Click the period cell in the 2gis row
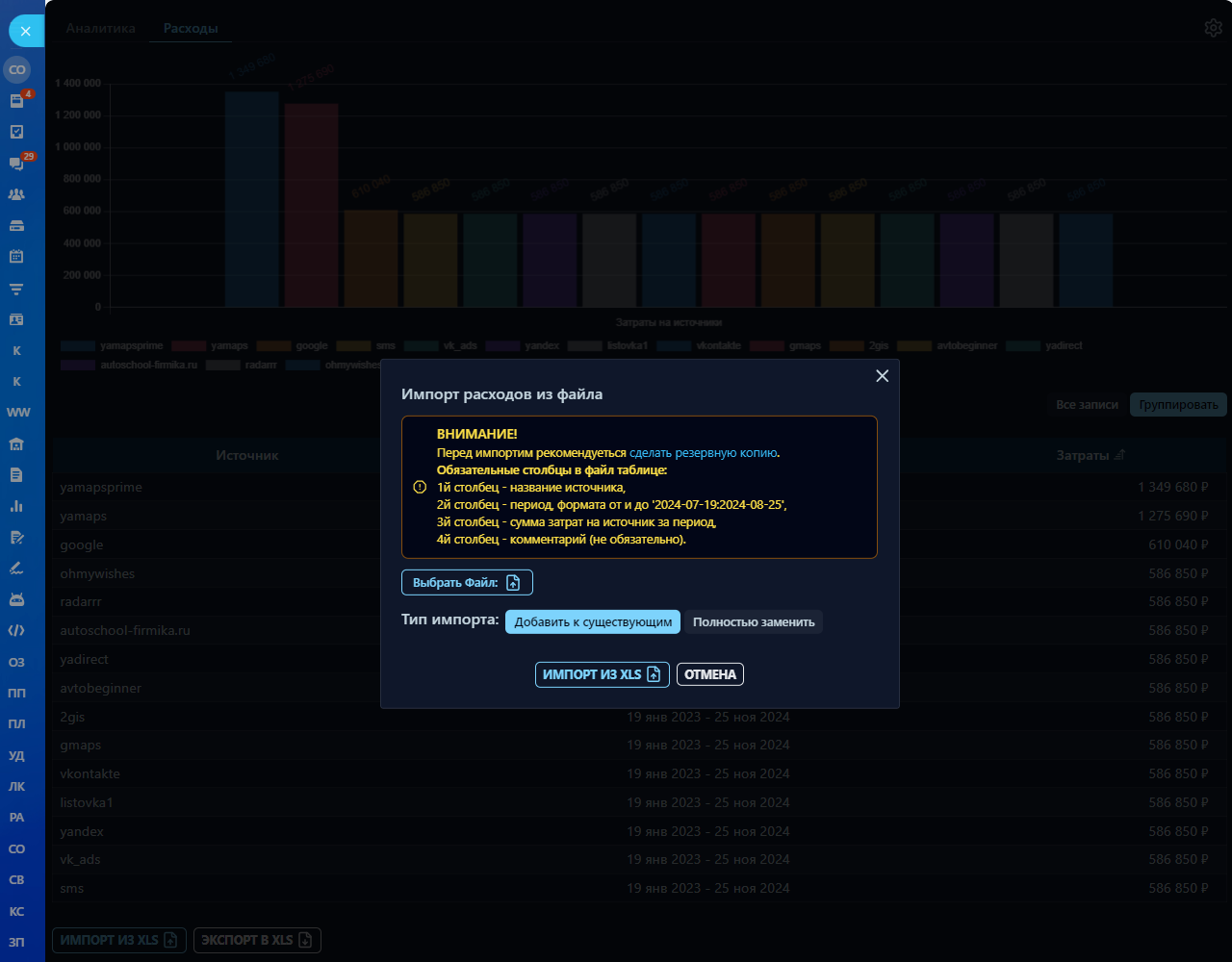 [708, 717]
